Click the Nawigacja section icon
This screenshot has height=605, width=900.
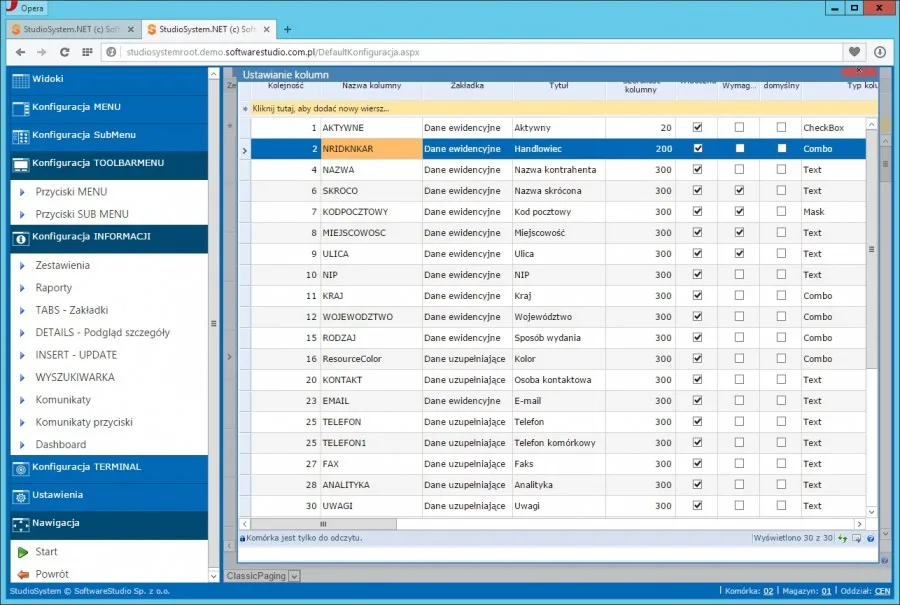(x=21, y=525)
